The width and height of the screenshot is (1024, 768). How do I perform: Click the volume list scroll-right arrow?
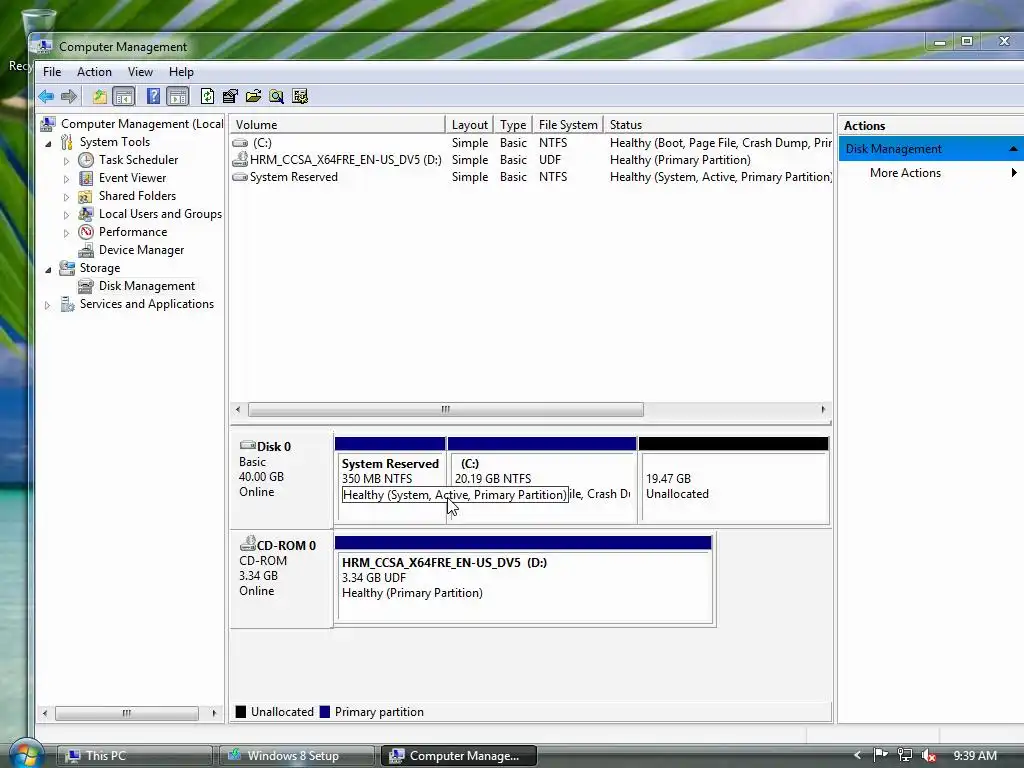(823, 409)
